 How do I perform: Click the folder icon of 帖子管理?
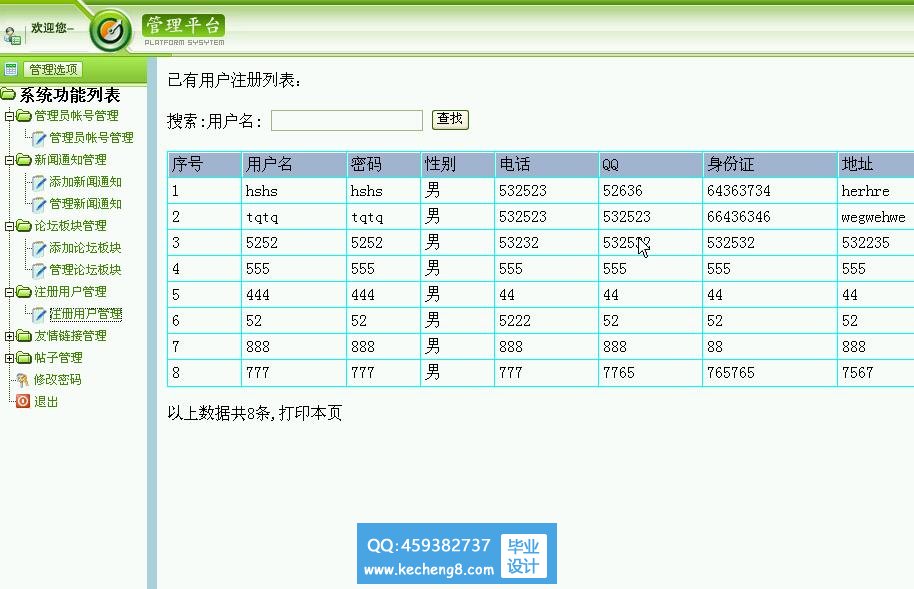(x=24, y=357)
